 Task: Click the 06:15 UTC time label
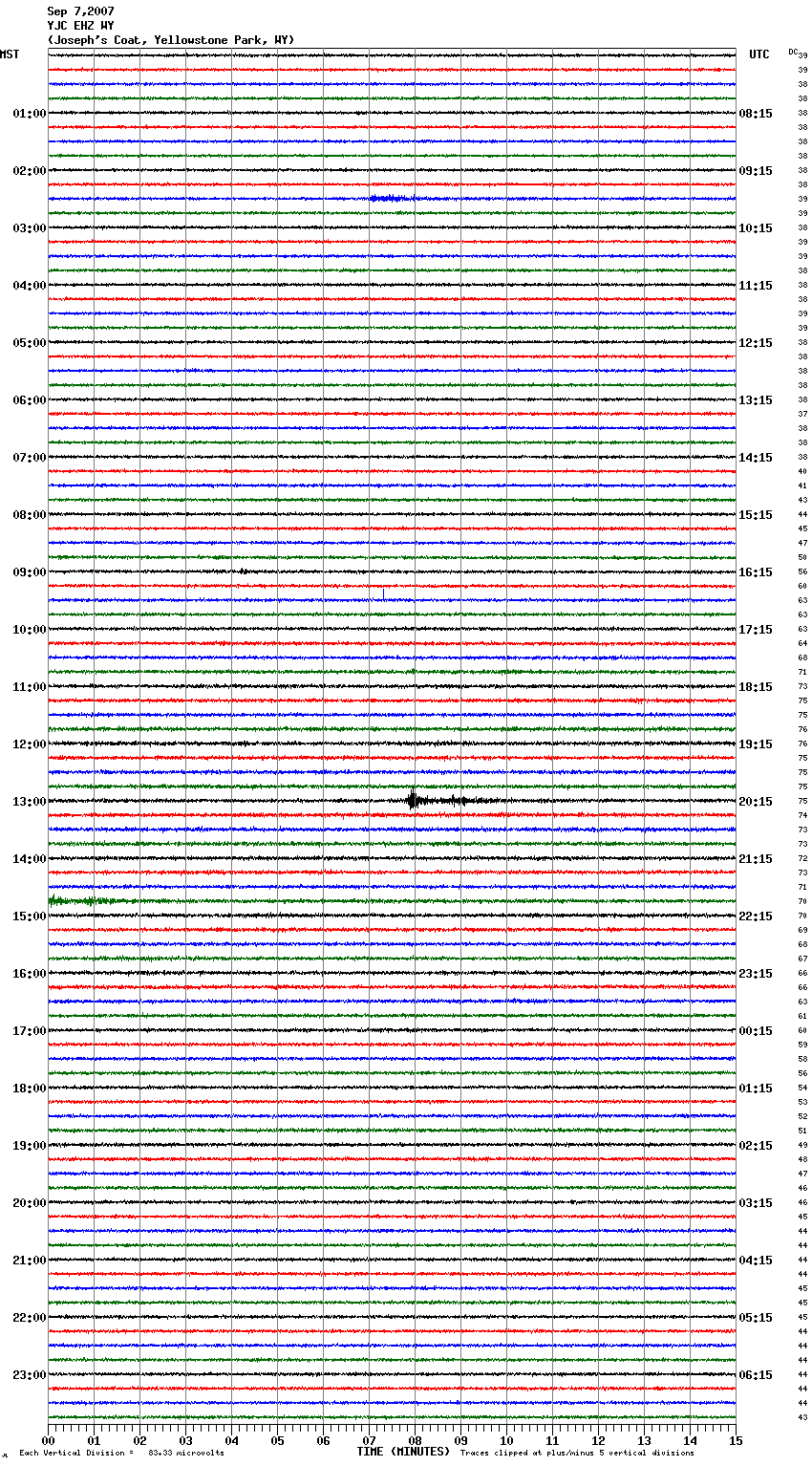click(x=756, y=1375)
